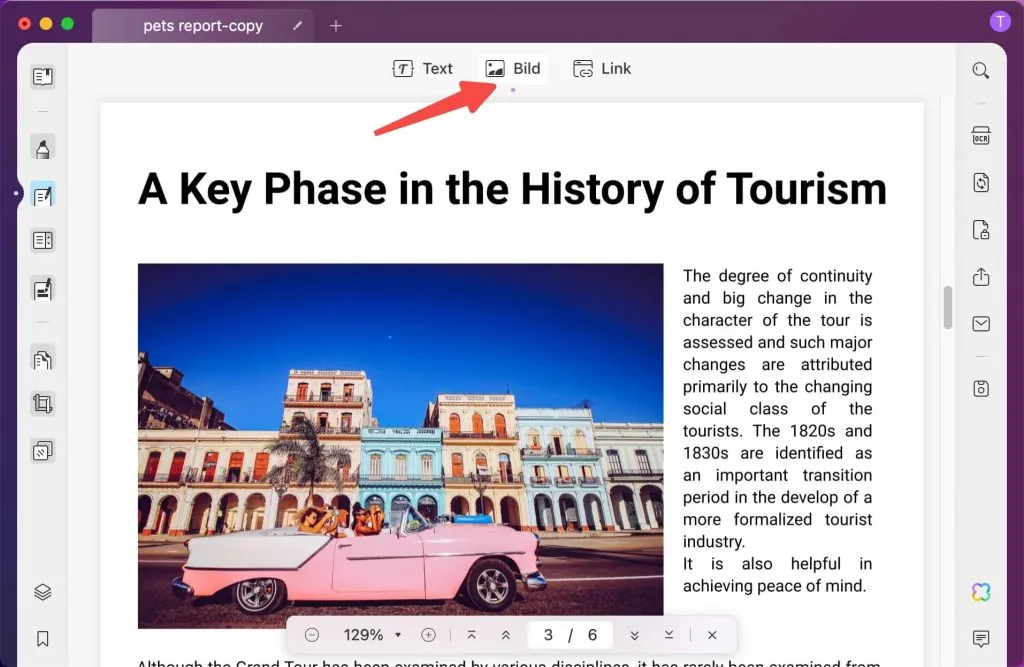Viewport: 1024px width, 667px height.
Task: Open the Protect PDF lock icon
Action: [980, 230]
